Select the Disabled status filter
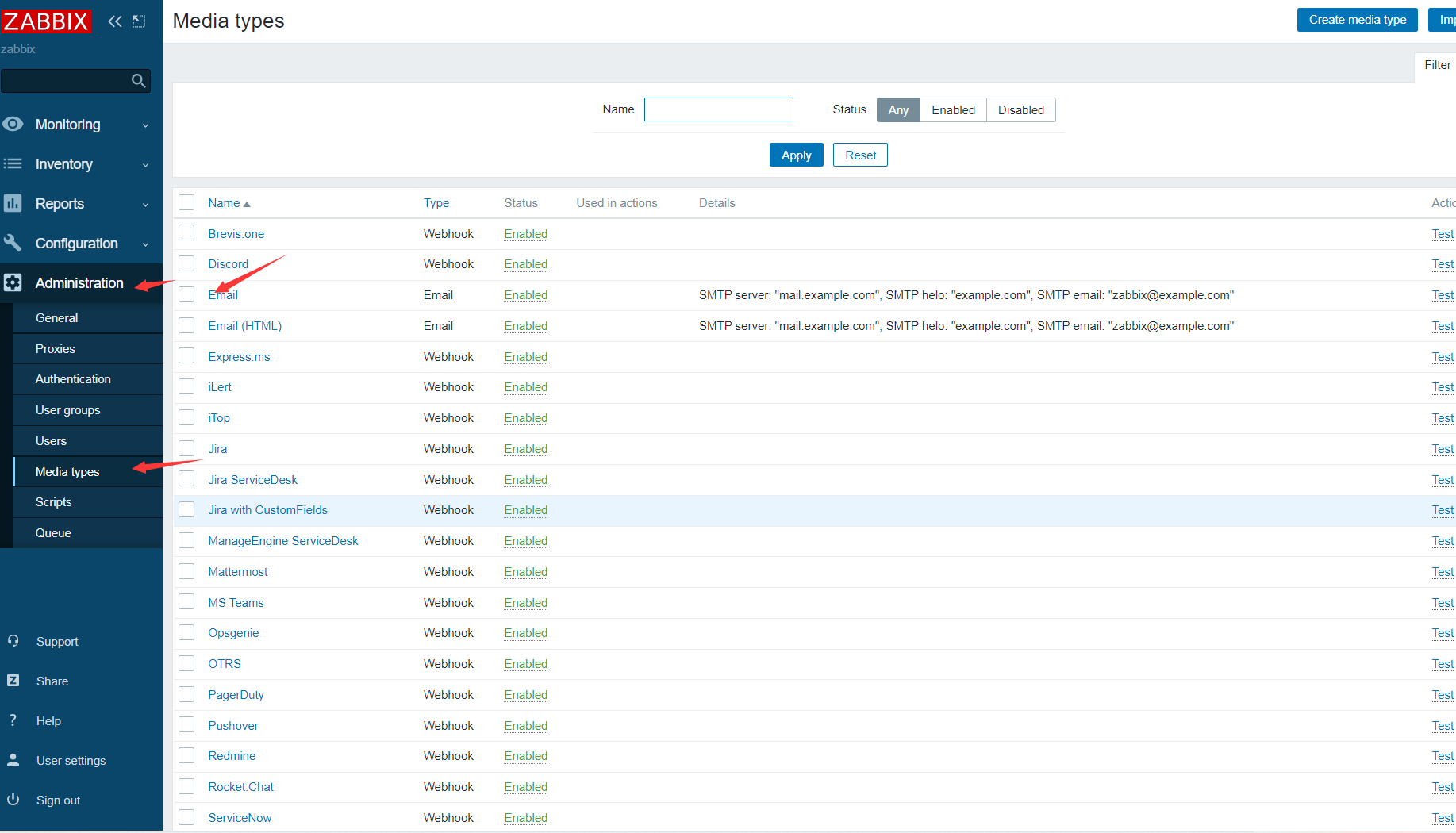 [x=1020, y=109]
